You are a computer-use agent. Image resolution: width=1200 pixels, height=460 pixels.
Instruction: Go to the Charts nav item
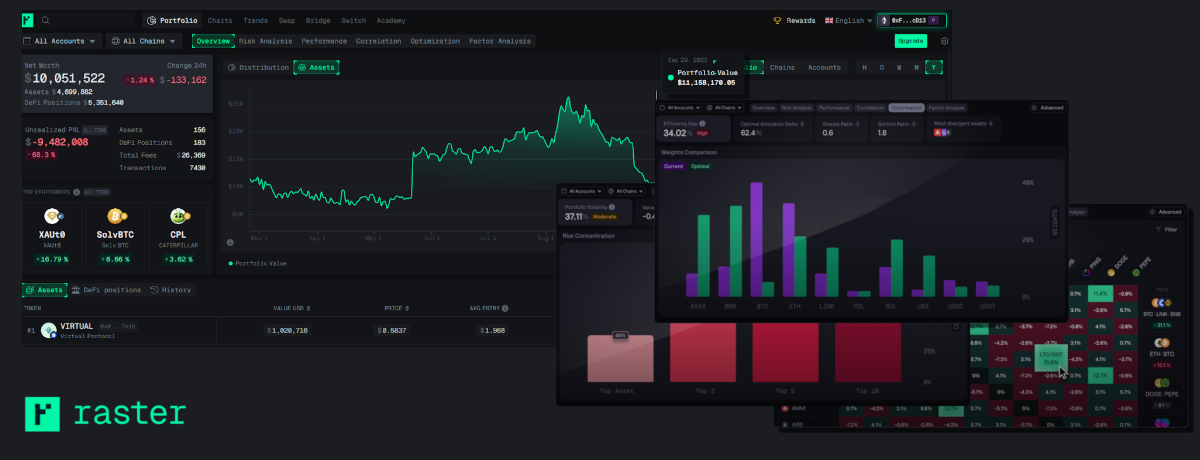pos(220,20)
